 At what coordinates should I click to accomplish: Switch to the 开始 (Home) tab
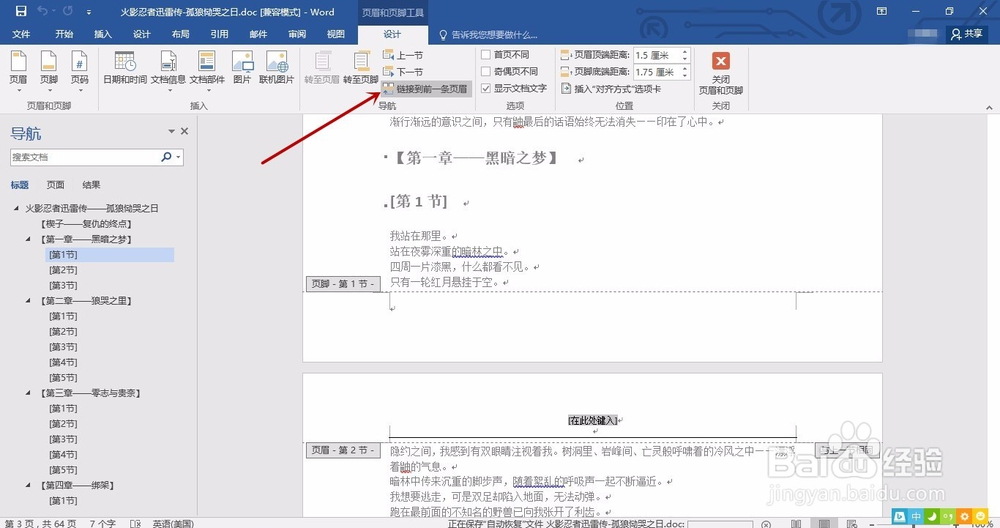[64, 34]
